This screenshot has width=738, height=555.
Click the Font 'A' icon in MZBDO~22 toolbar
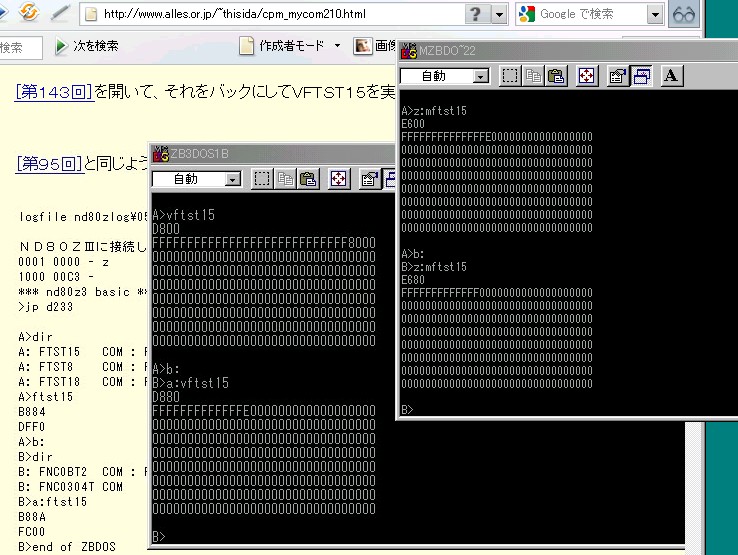[672, 76]
